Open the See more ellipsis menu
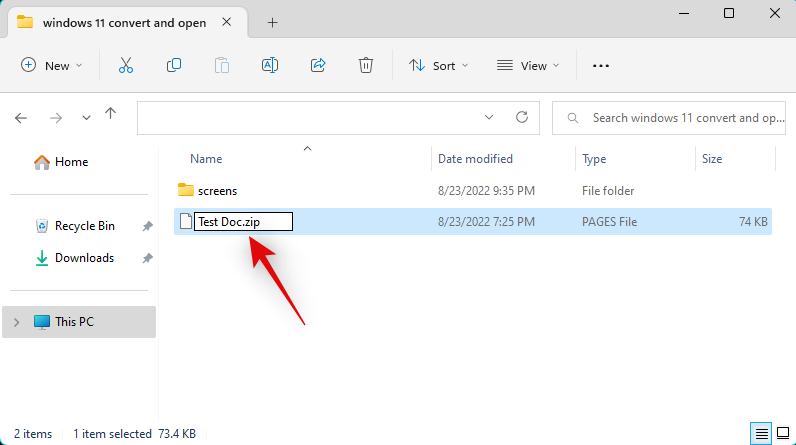The image size is (796, 445). (601, 65)
